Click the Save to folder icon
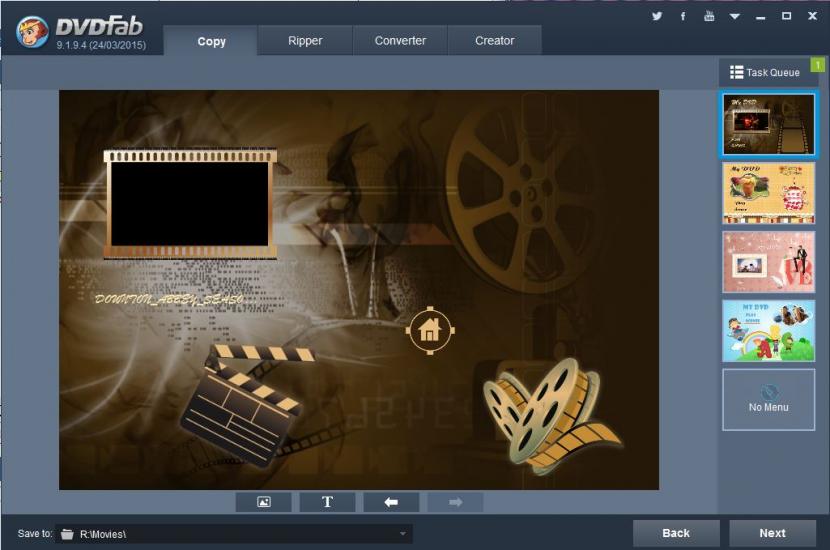The image size is (830, 550). [x=67, y=534]
